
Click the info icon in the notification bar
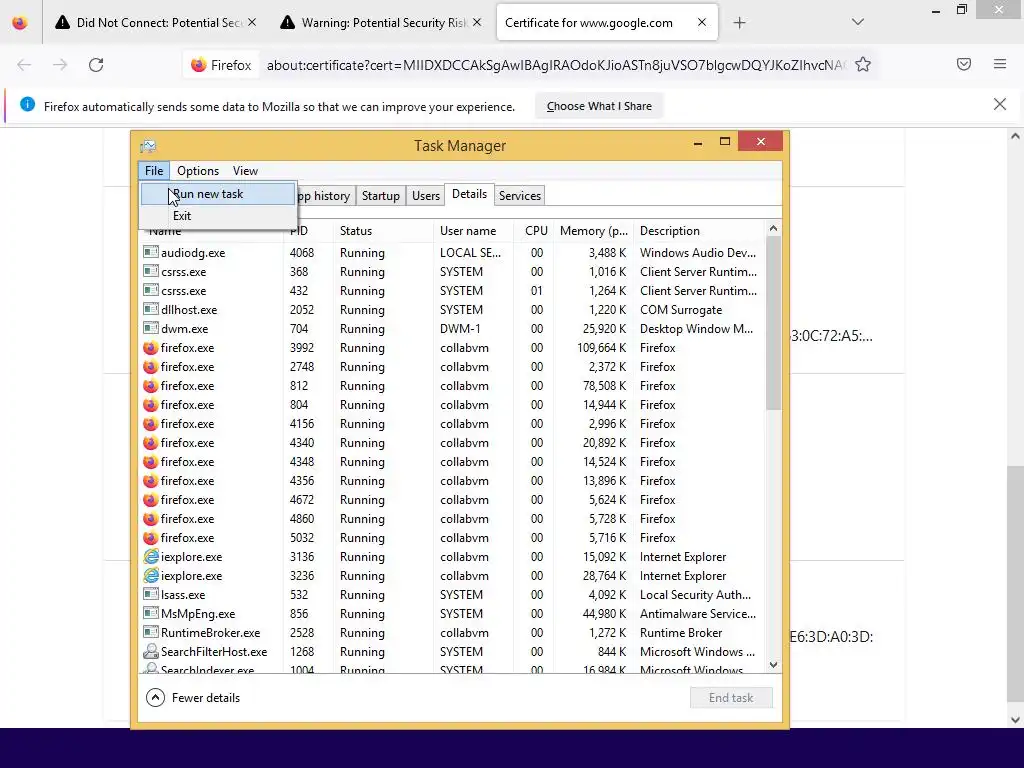(27, 104)
